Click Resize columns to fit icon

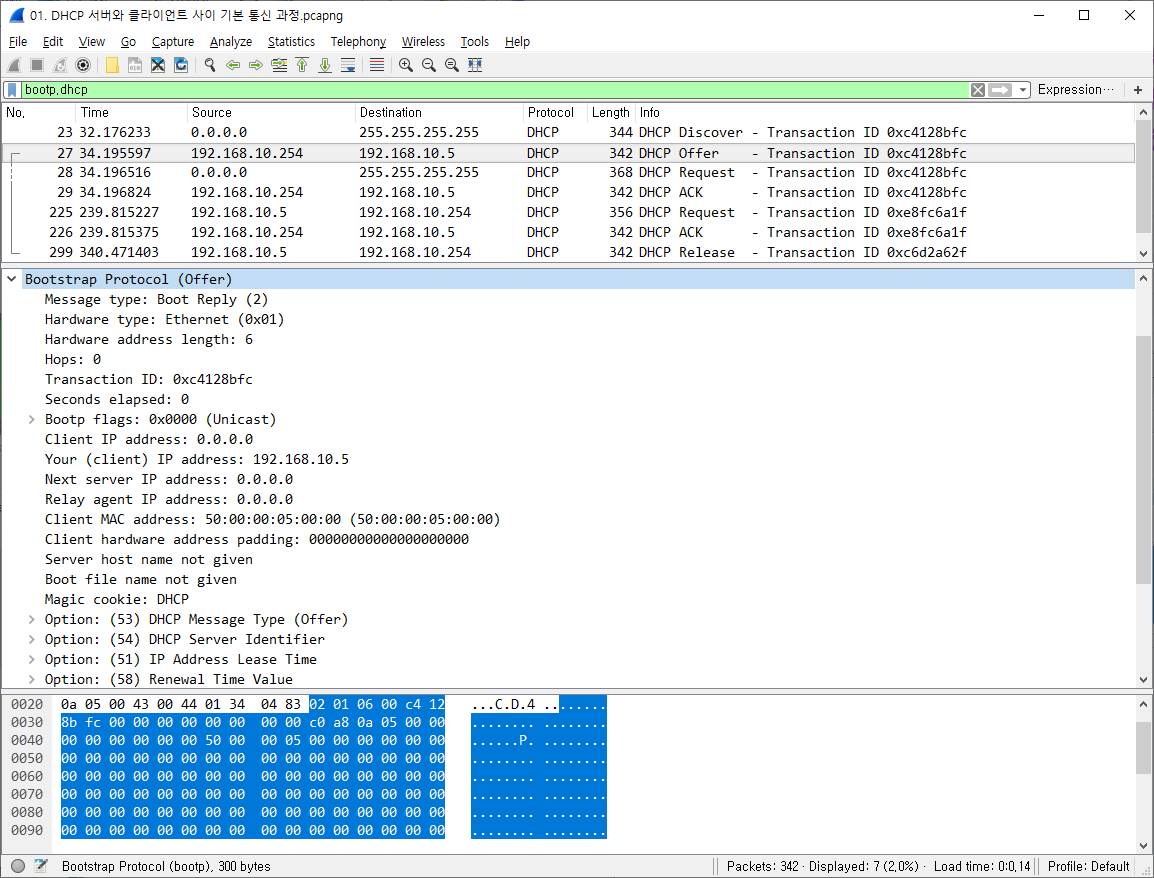[x=475, y=66]
